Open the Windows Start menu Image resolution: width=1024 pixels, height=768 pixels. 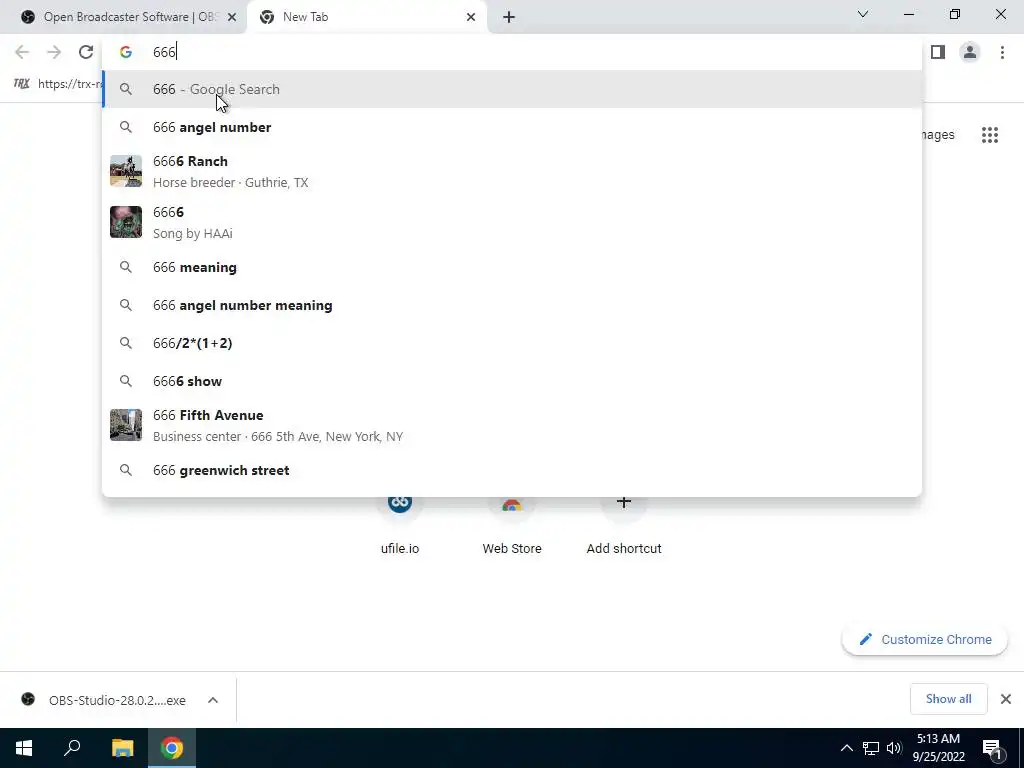24,748
